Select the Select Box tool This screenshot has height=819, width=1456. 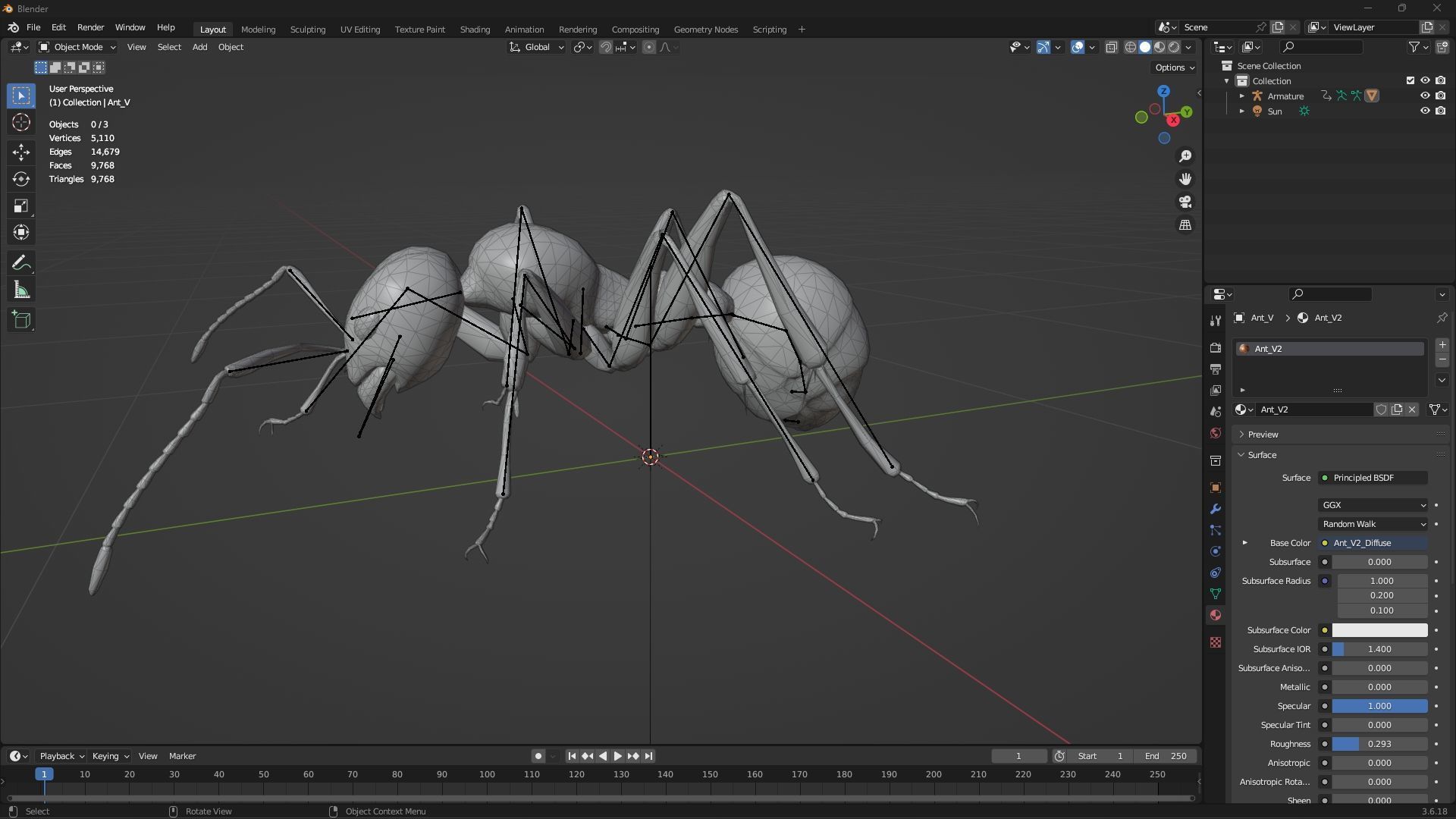click(21, 96)
